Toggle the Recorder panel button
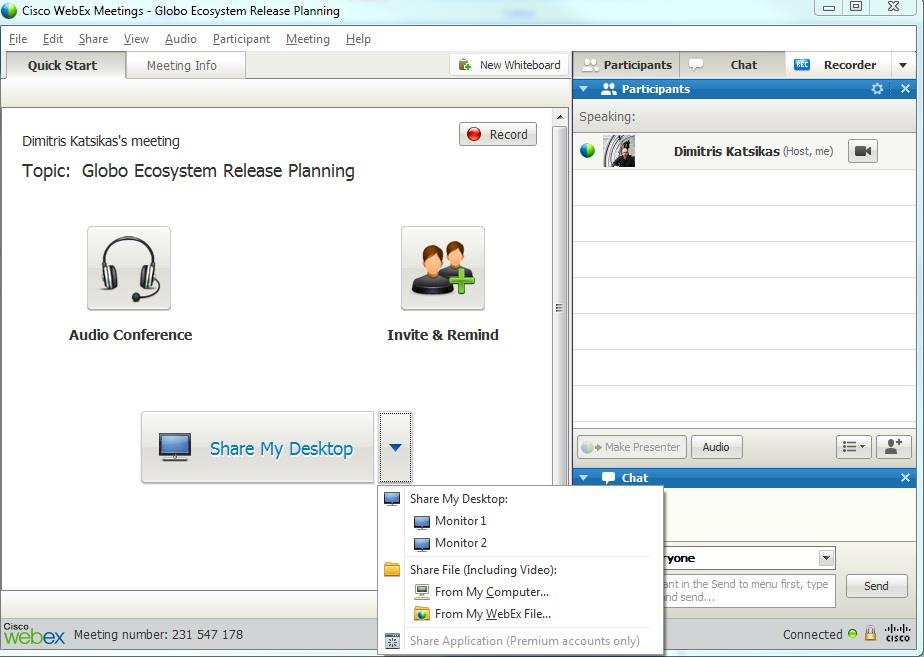 pos(838,65)
